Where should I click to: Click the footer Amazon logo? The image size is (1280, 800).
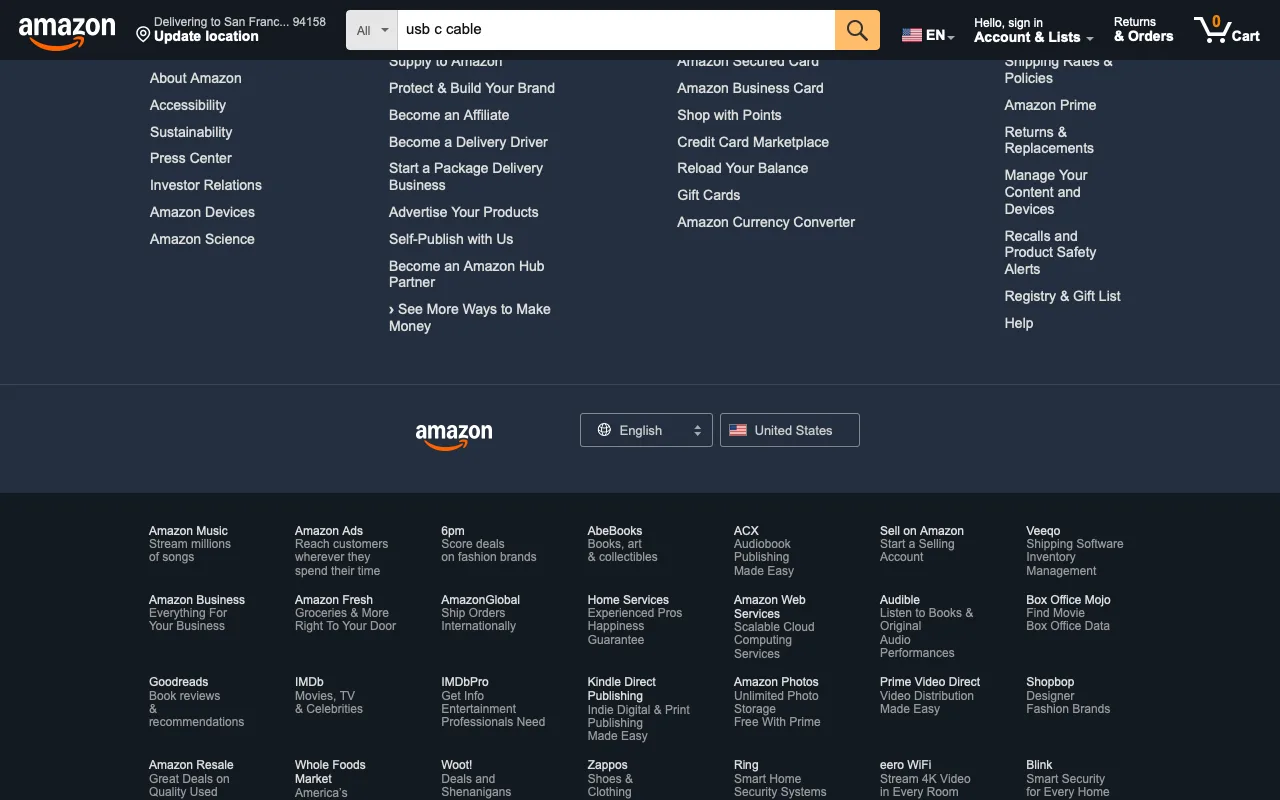pyautogui.click(x=454, y=435)
